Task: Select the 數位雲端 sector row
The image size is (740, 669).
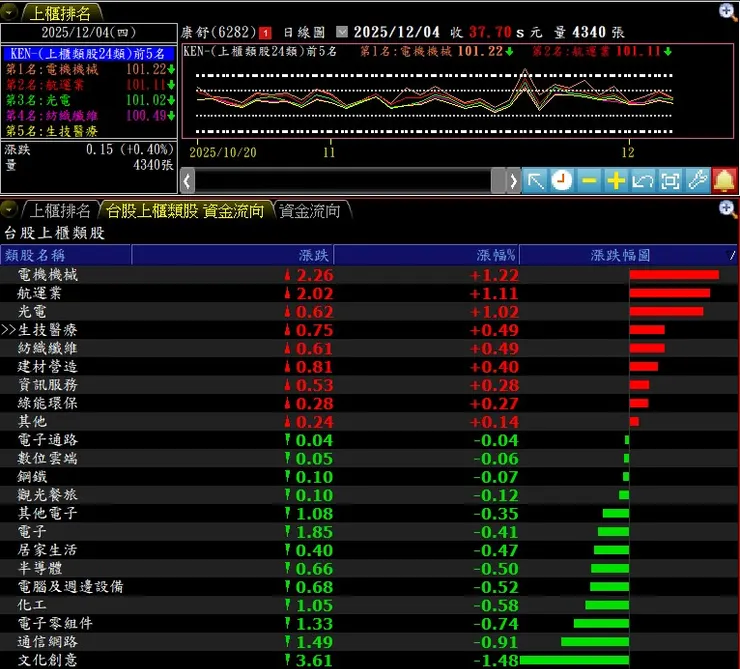Action: tap(369, 458)
